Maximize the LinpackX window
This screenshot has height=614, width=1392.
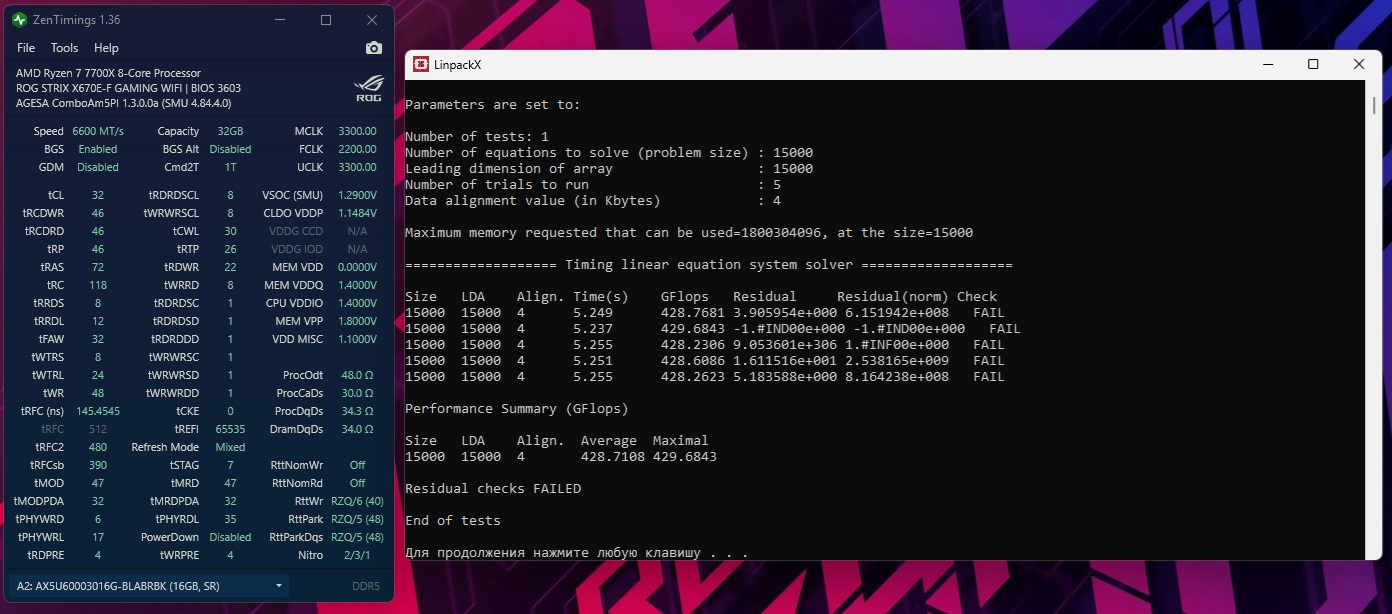pos(1313,65)
